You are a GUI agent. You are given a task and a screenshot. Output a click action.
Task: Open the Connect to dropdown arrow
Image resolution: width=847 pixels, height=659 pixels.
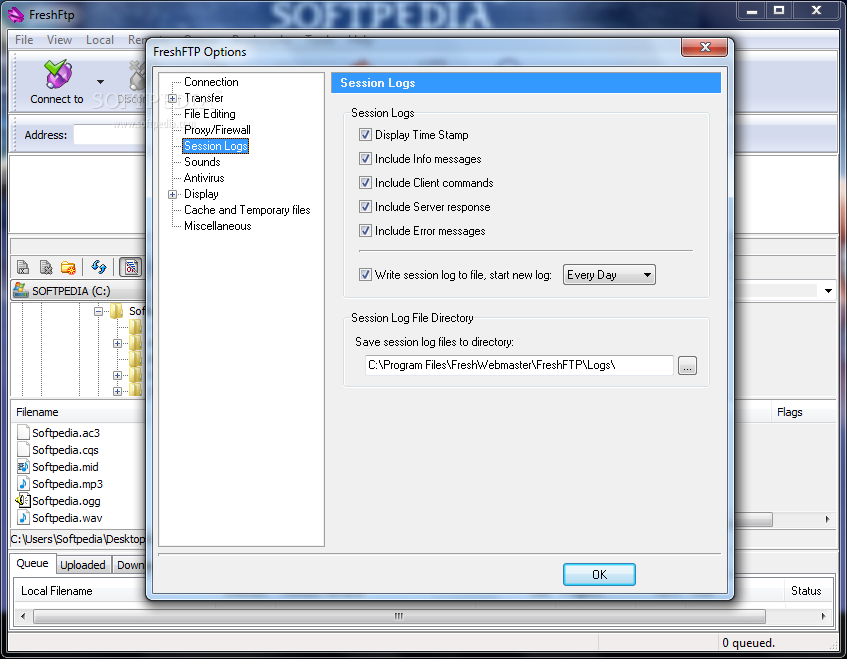[100, 82]
